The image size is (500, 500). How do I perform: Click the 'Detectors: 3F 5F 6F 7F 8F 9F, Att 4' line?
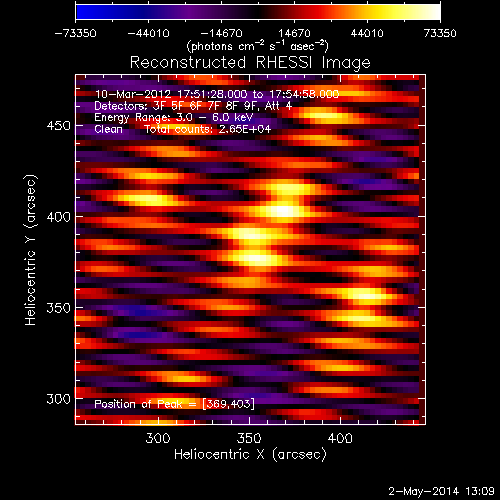[x=193, y=106]
